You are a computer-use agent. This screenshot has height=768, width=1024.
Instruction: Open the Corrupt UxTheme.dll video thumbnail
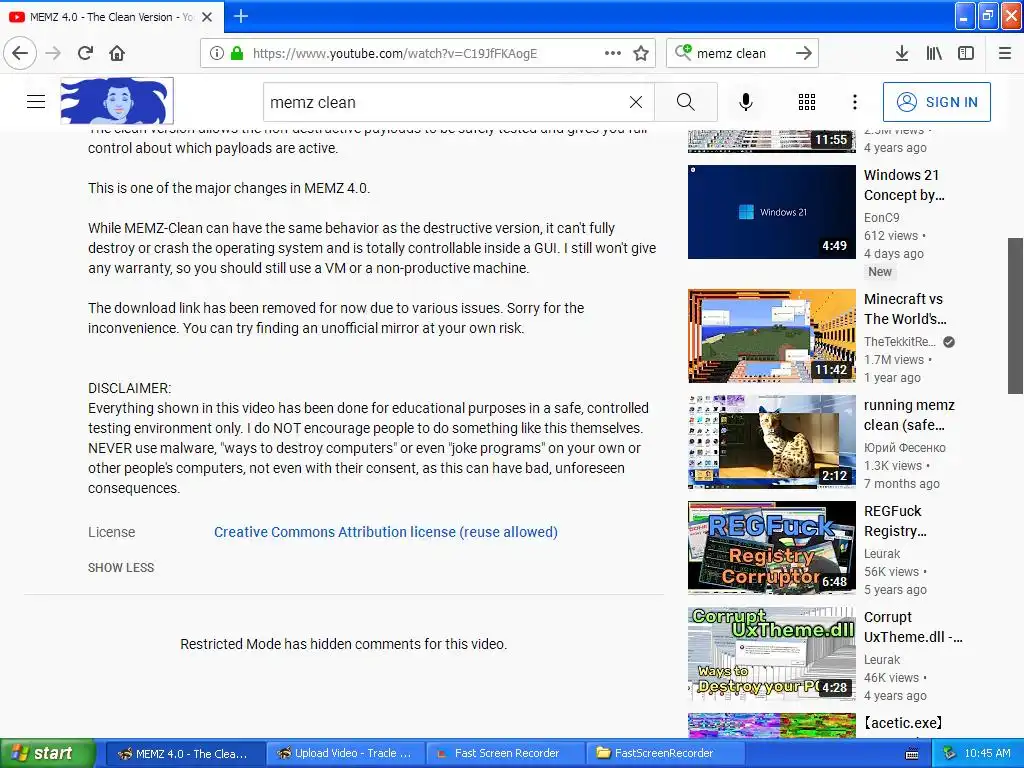[771, 654]
